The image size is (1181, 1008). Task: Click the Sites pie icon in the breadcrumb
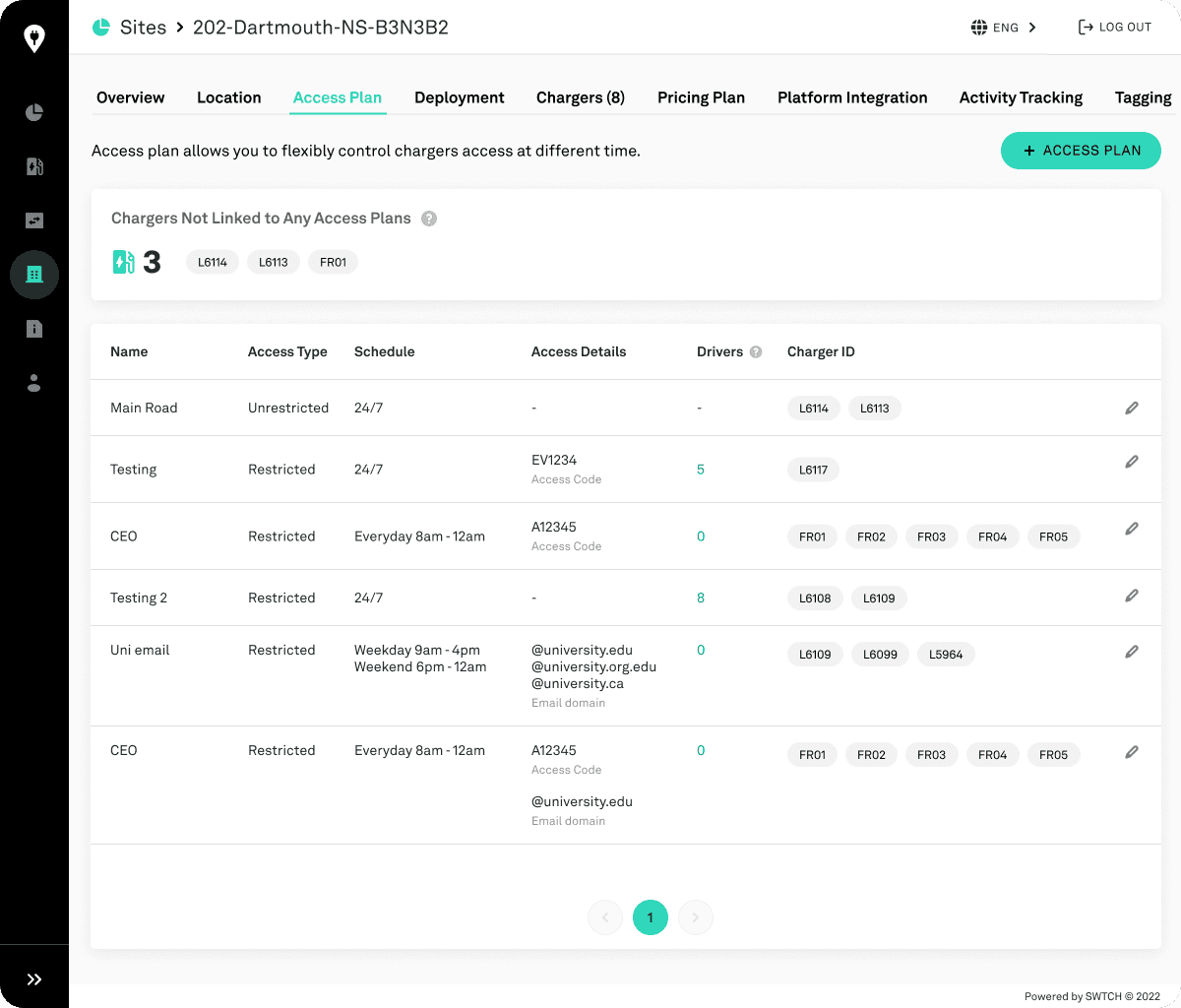(101, 28)
